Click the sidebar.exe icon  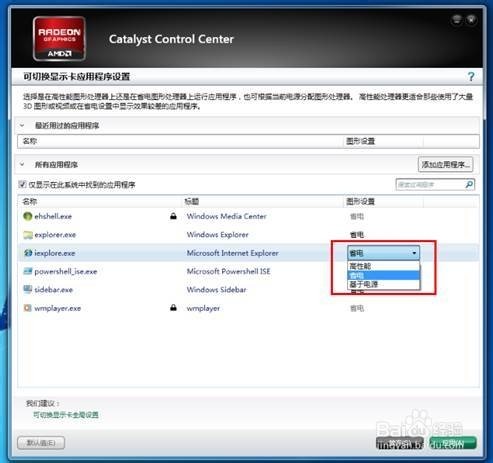tap(28, 289)
